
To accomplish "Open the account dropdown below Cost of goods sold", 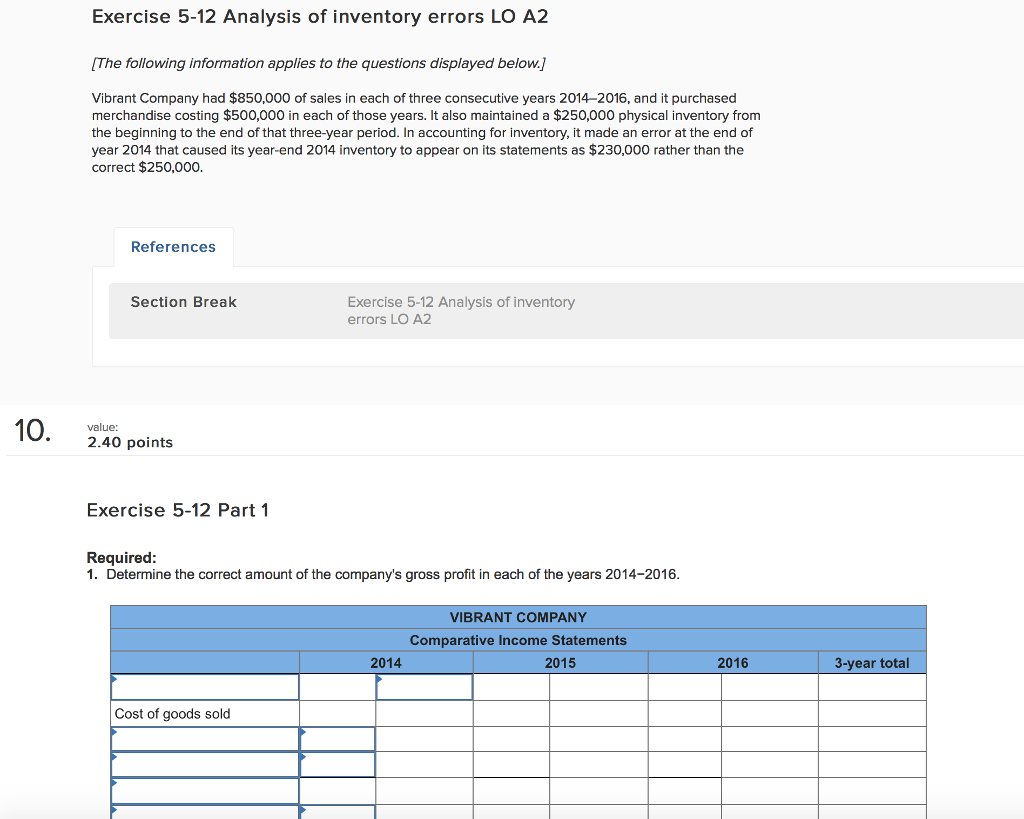I will (x=204, y=739).
